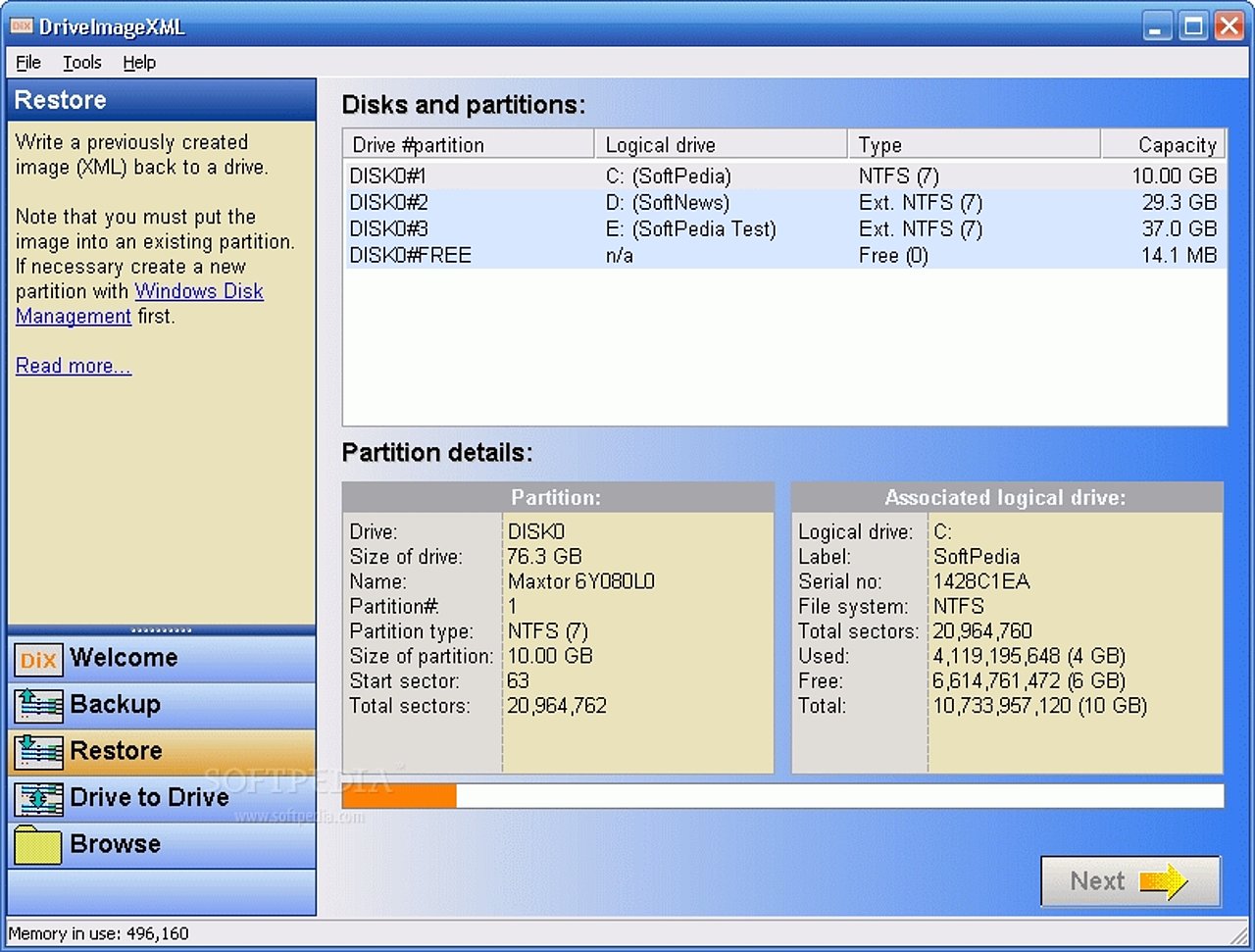Sort by the Logical drive column header
1255x952 pixels.
[721, 145]
